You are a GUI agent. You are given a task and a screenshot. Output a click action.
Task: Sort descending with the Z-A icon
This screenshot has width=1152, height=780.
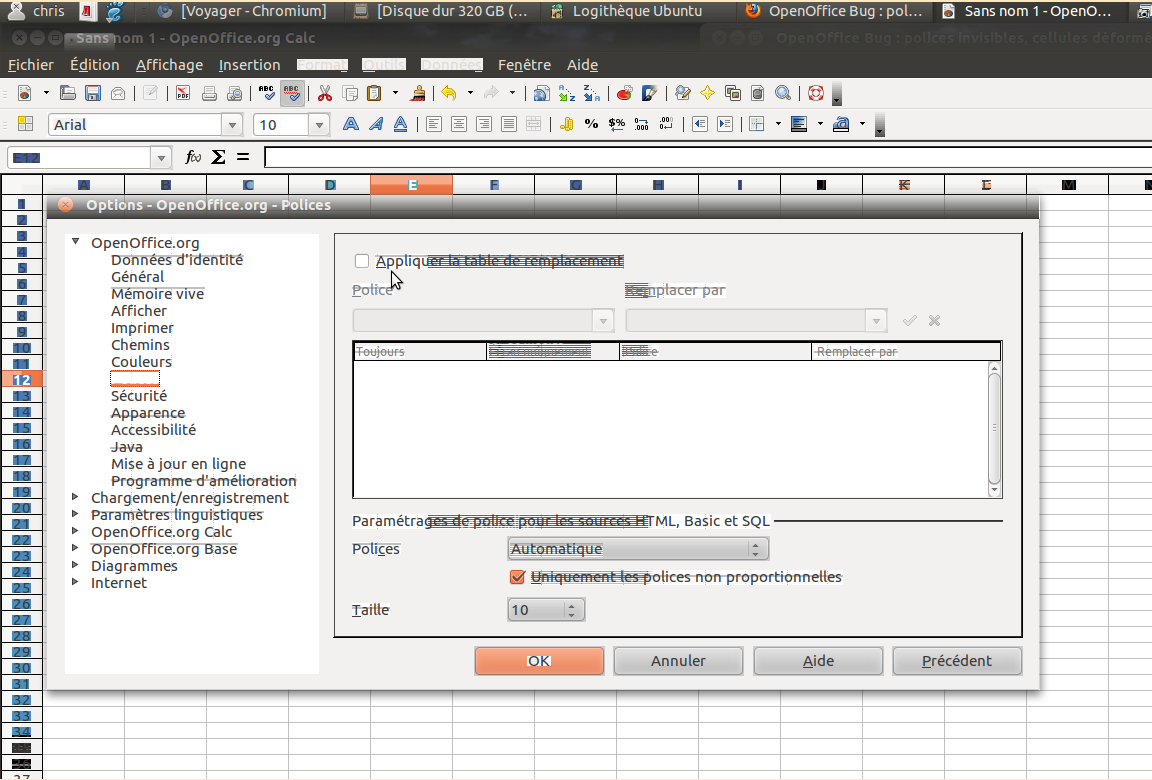[591, 93]
